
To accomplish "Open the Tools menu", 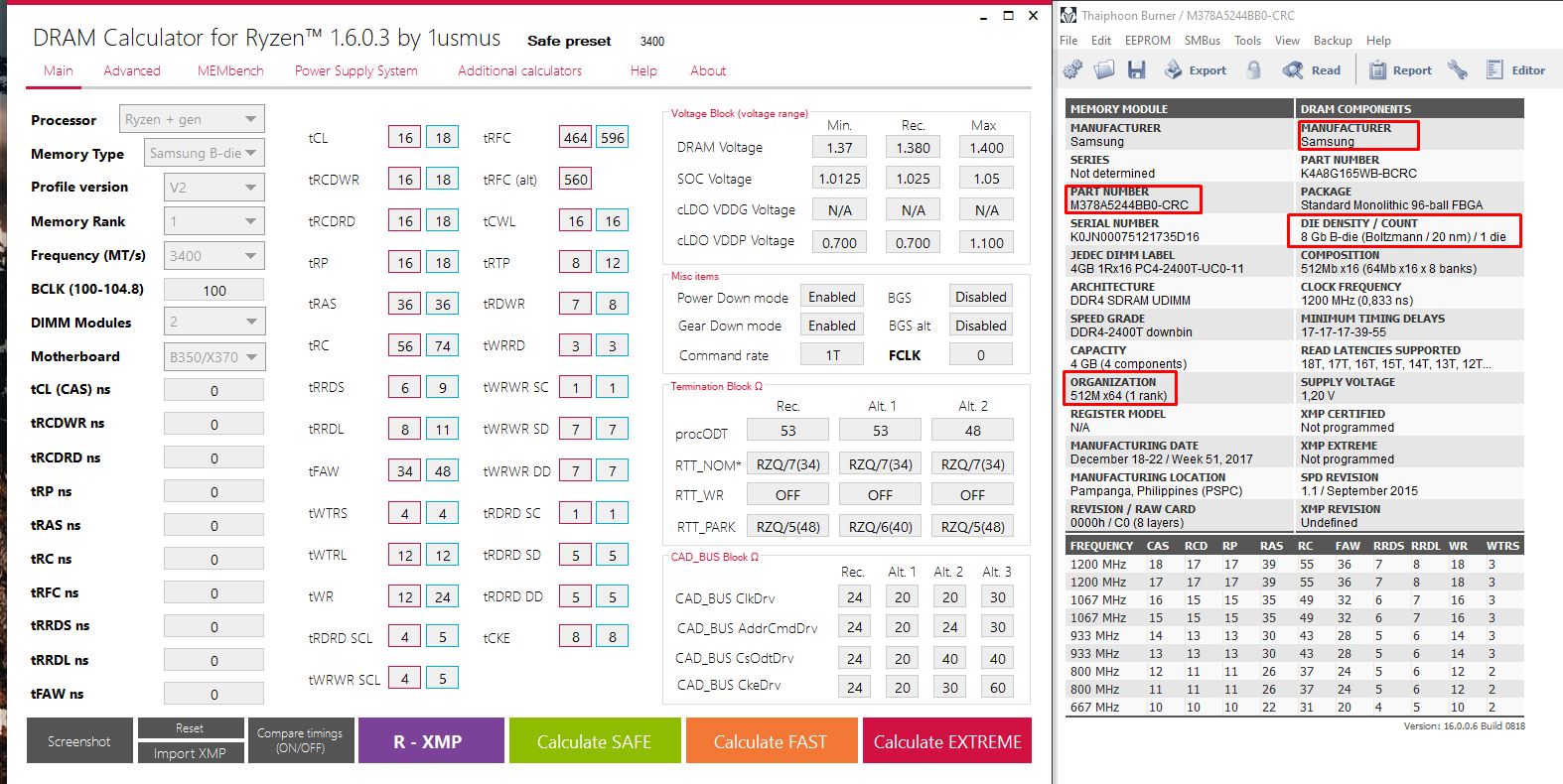I will (1248, 41).
